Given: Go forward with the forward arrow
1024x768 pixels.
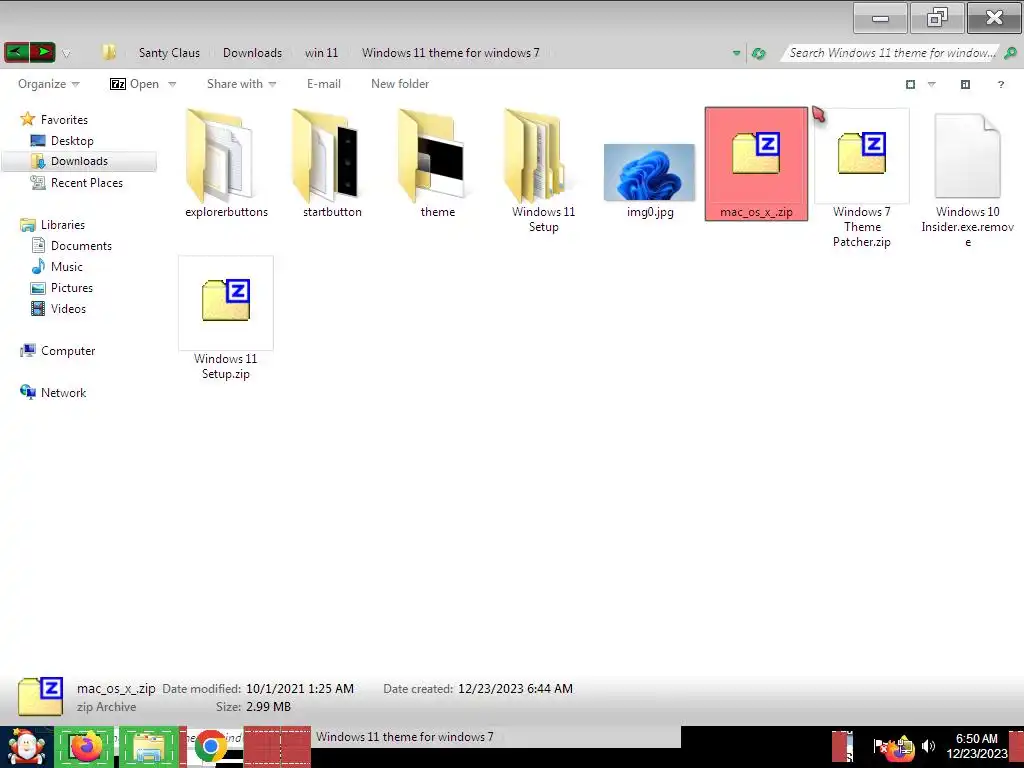Looking at the screenshot, I should coord(42,52).
